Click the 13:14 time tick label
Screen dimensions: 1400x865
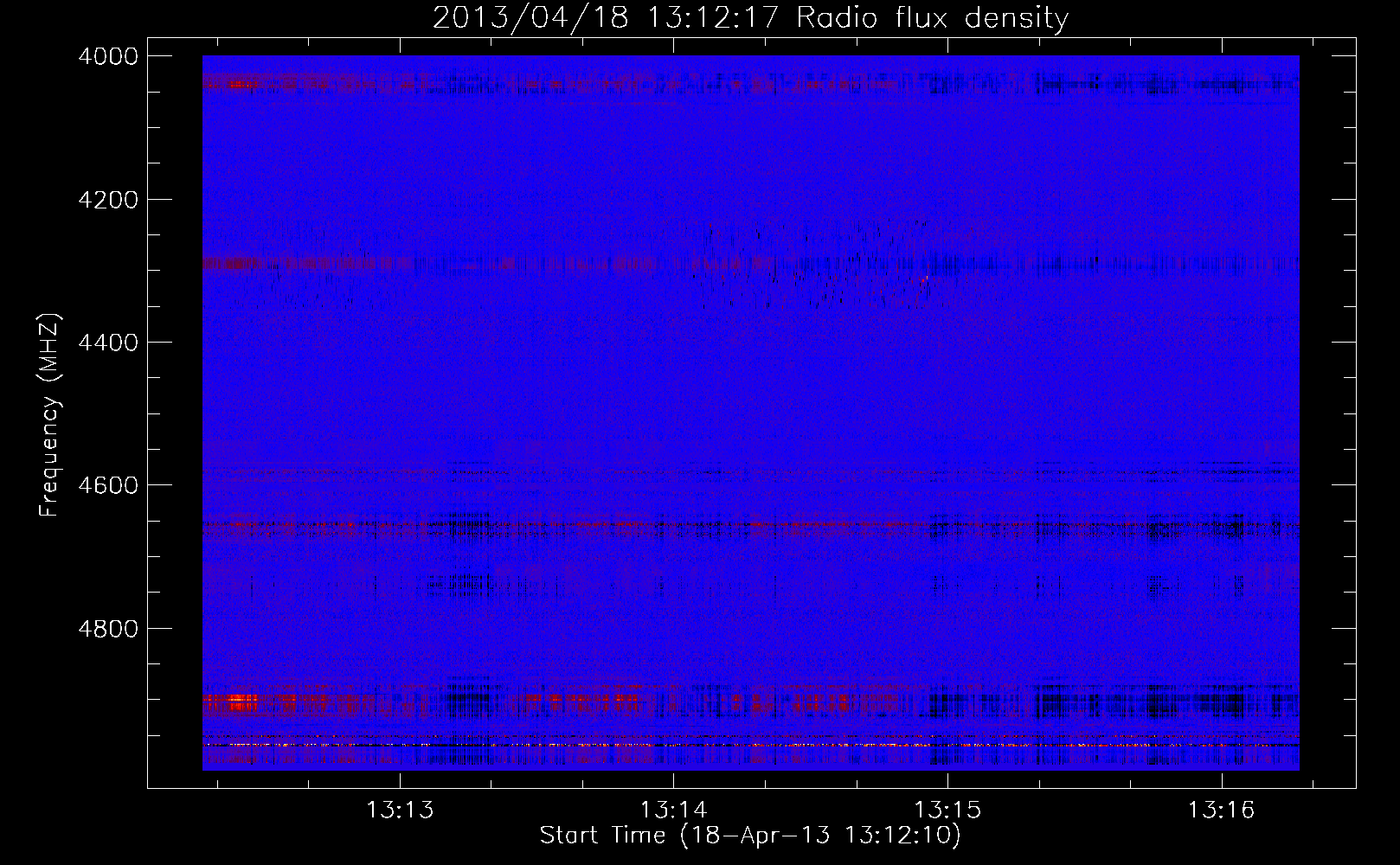pyautogui.click(x=673, y=811)
